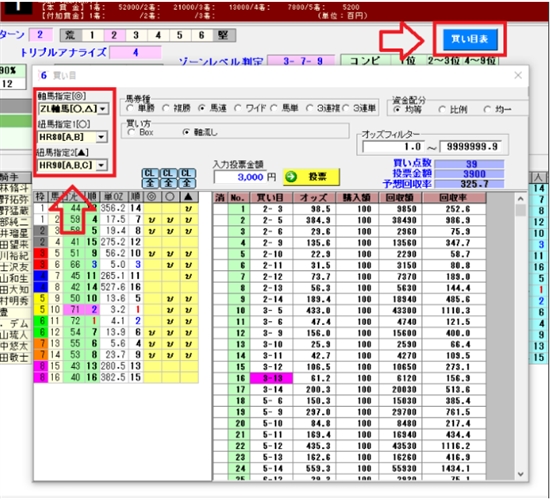The image size is (550, 500).
Task: Click the 消 column header
Action: pos(220,198)
